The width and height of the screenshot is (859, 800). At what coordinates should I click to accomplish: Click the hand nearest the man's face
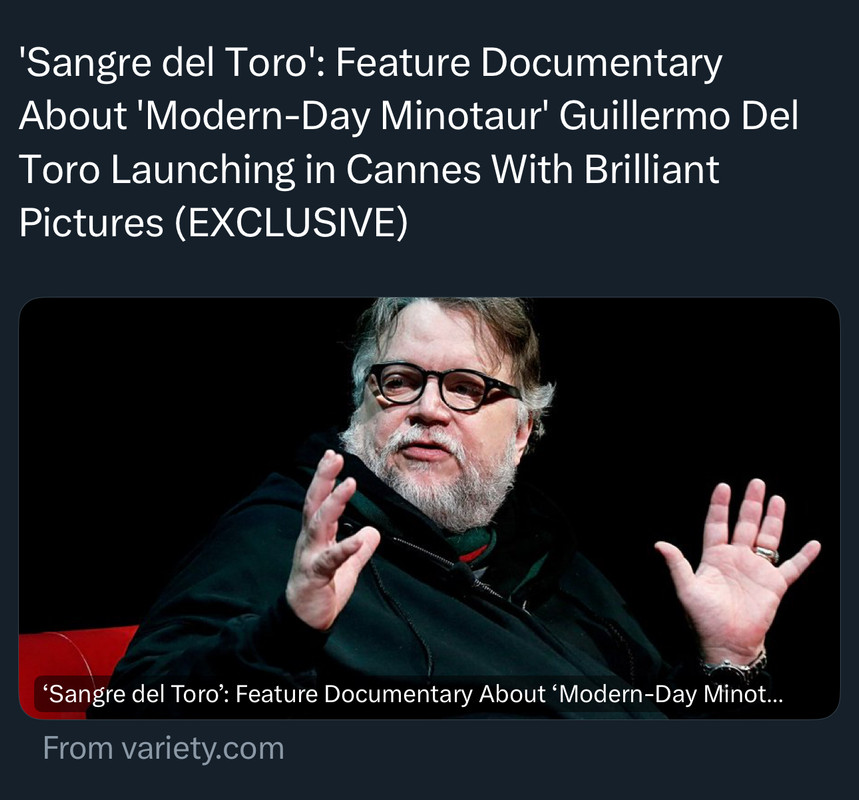328,540
